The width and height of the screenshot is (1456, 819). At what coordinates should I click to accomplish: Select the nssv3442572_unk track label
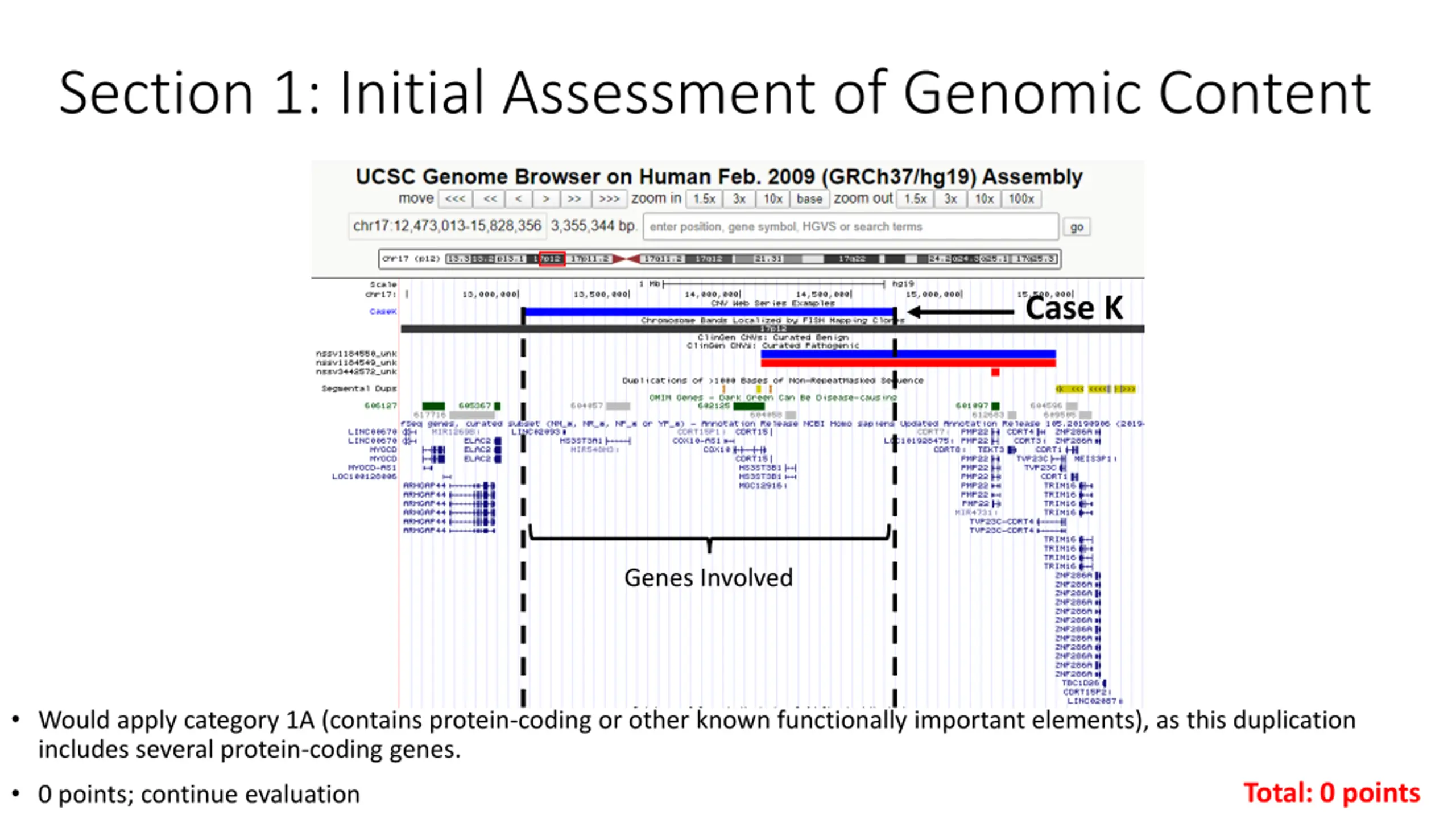pos(356,371)
